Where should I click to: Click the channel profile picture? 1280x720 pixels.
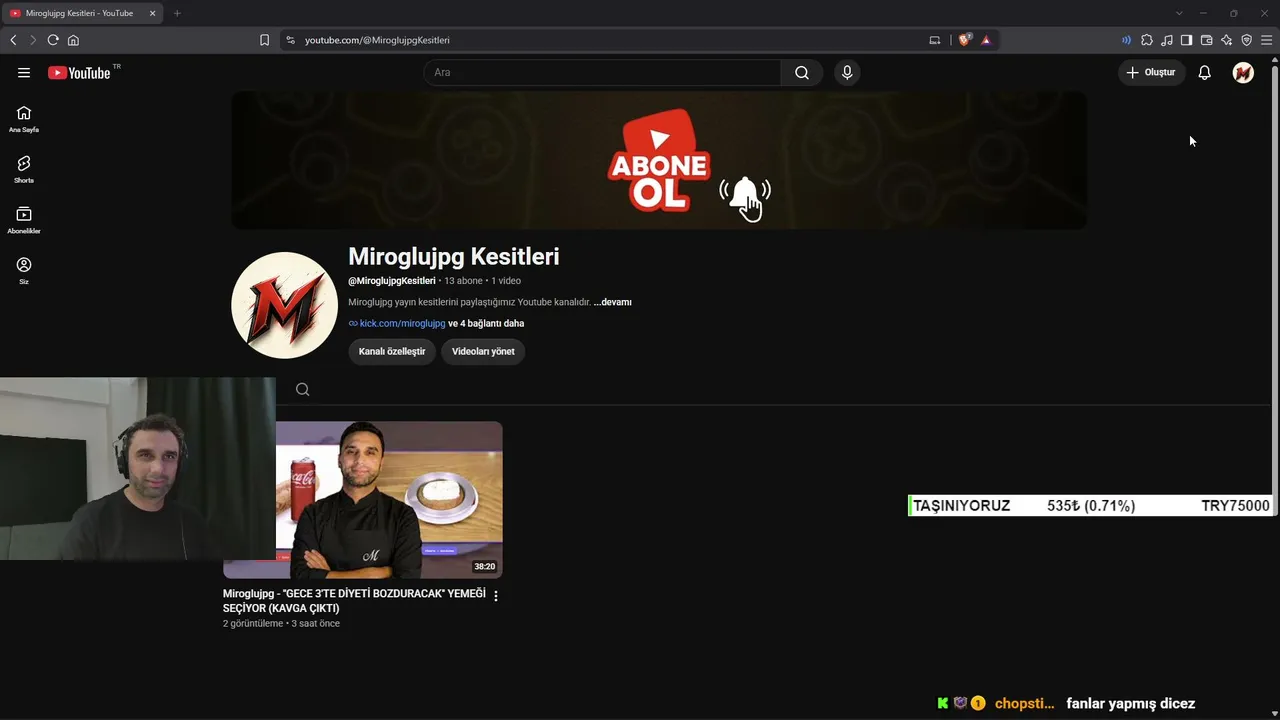[284, 305]
